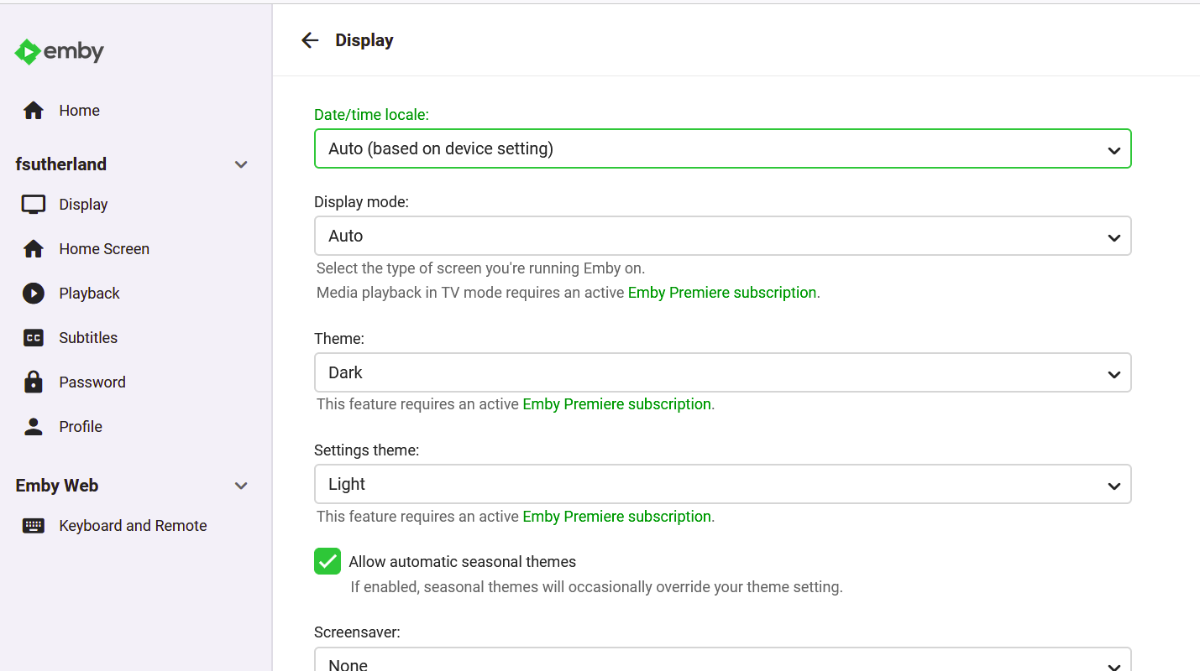Collapse the fsutherland section
The width and height of the screenshot is (1200, 671).
[241, 164]
